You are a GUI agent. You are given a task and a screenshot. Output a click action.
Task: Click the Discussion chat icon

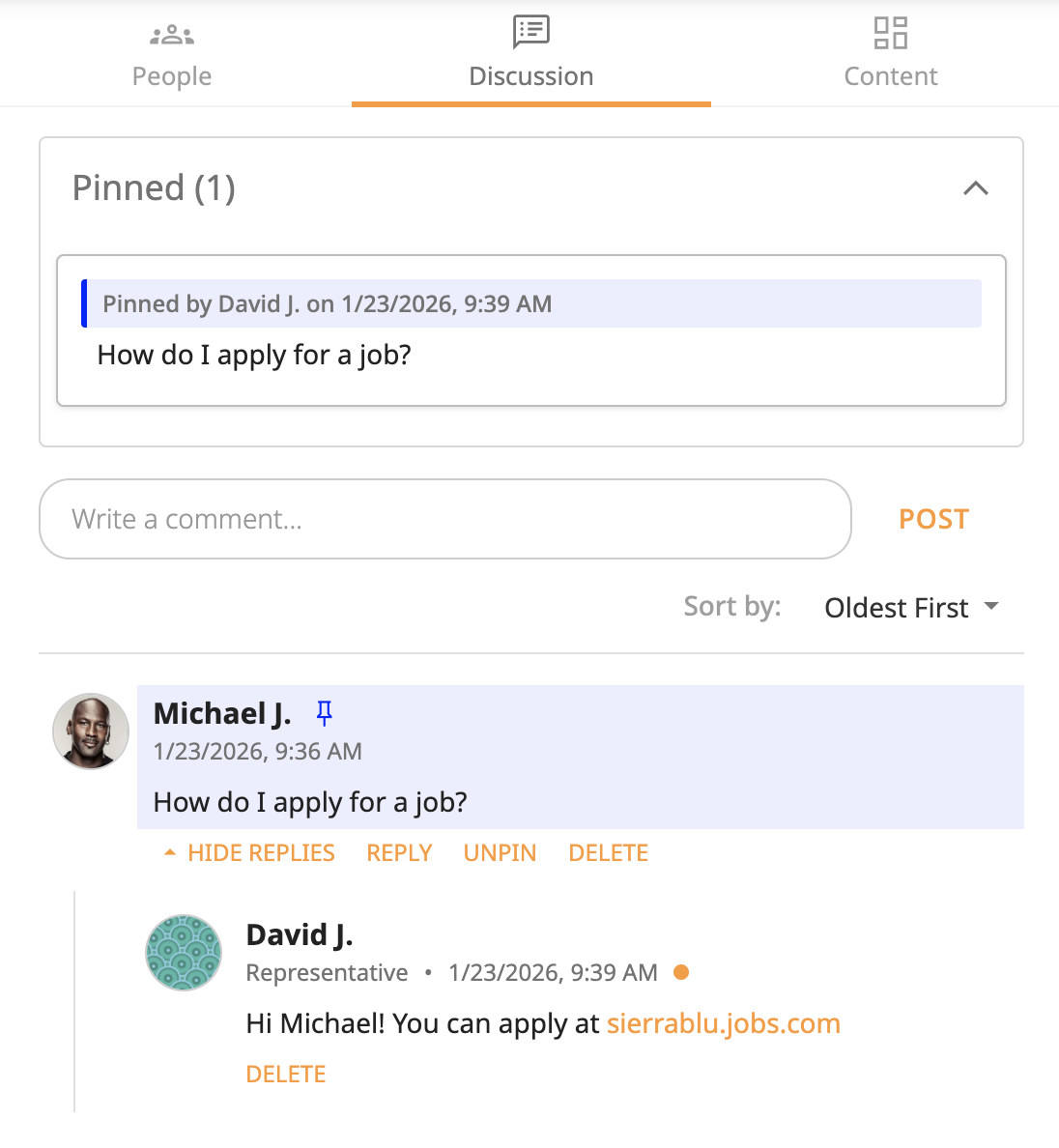point(530,32)
